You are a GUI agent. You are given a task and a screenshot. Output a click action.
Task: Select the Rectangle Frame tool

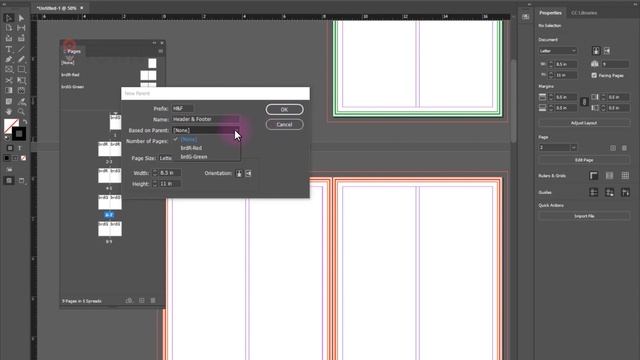(x=9, y=70)
